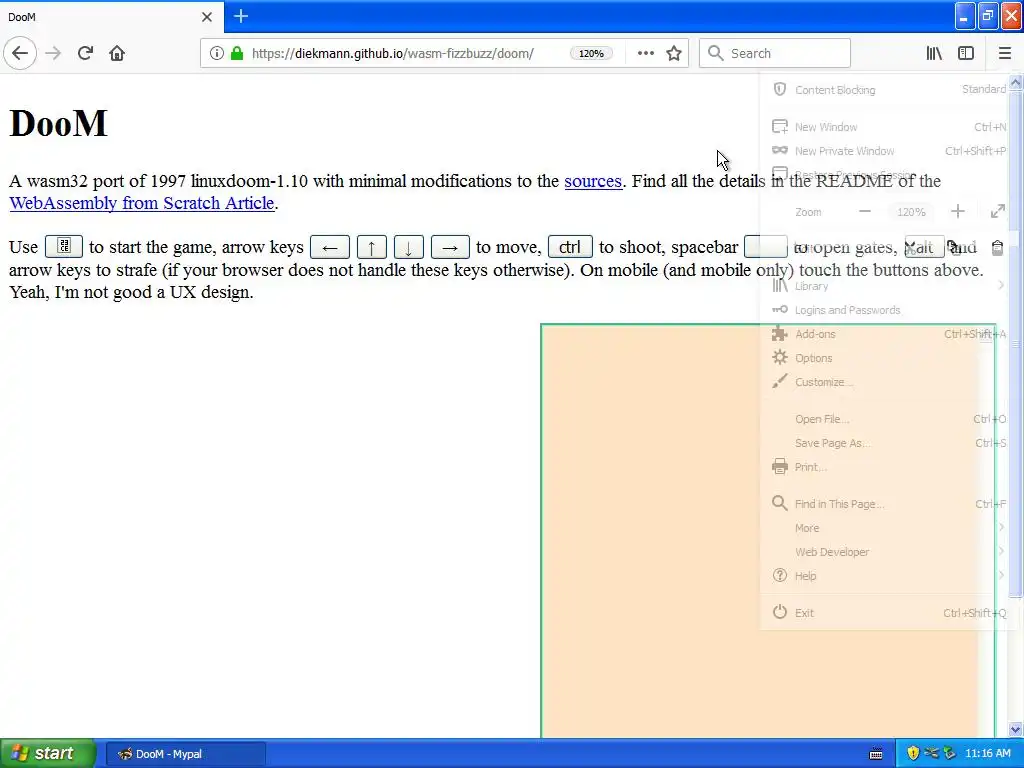Click the on-screen keyboard taskbar icon
This screenshot has width=1024, height=768.
click(876, 754)
